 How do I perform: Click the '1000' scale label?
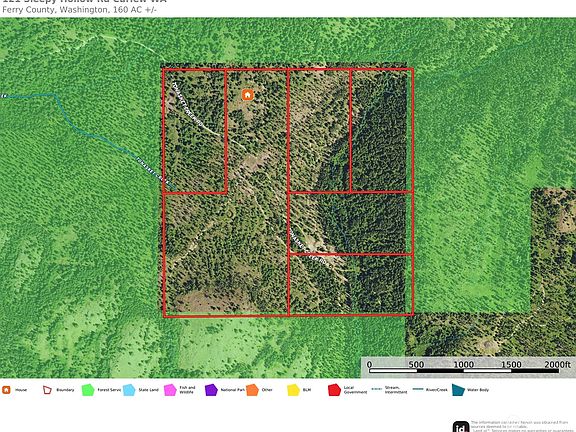click(x=464, y=364)
